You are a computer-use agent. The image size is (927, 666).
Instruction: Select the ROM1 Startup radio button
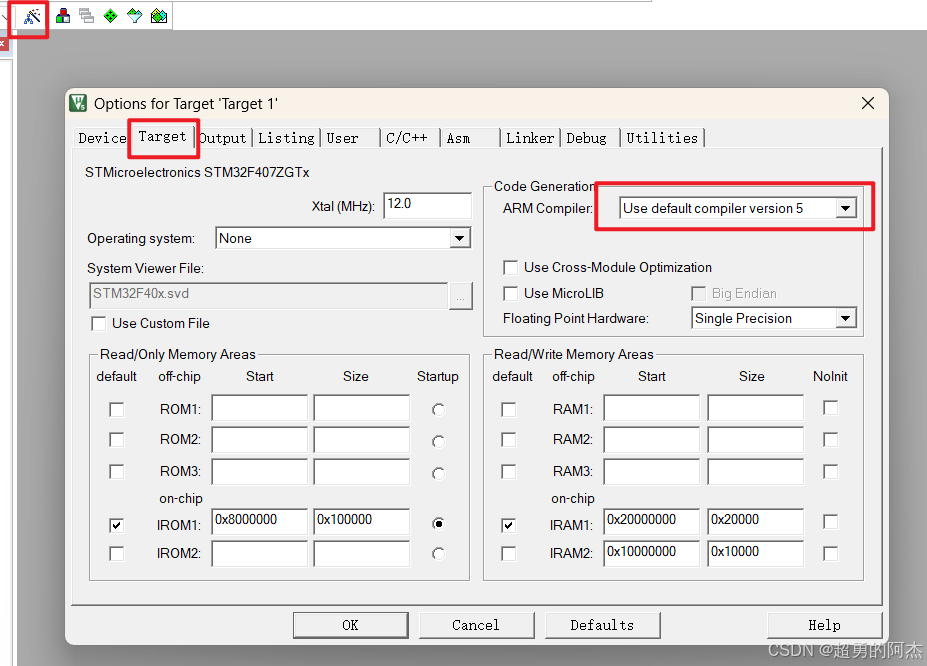coord(438,410)
